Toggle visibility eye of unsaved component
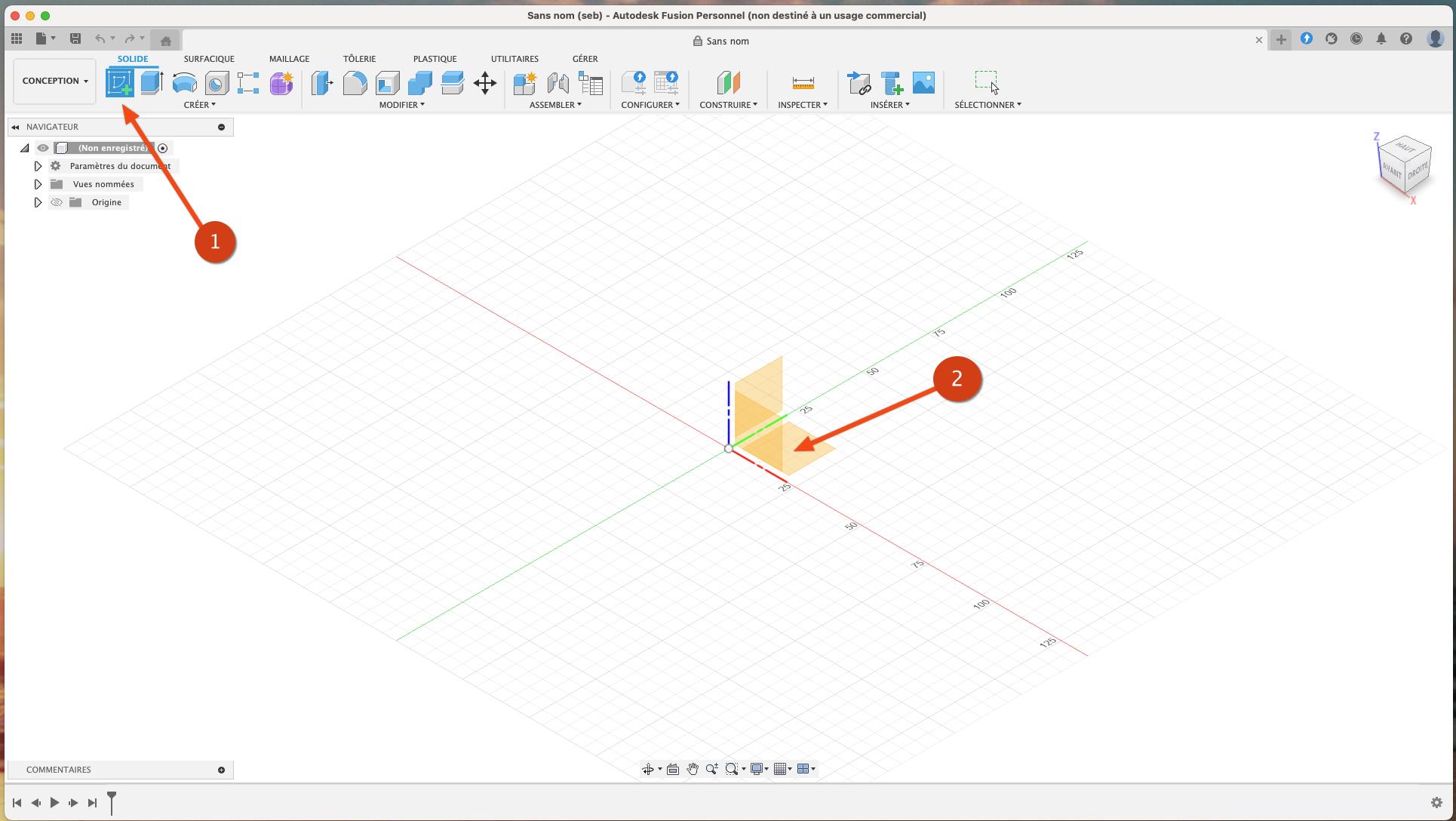Image resolution: width=1456 pixels, height=821 pixels. (43, 148)
